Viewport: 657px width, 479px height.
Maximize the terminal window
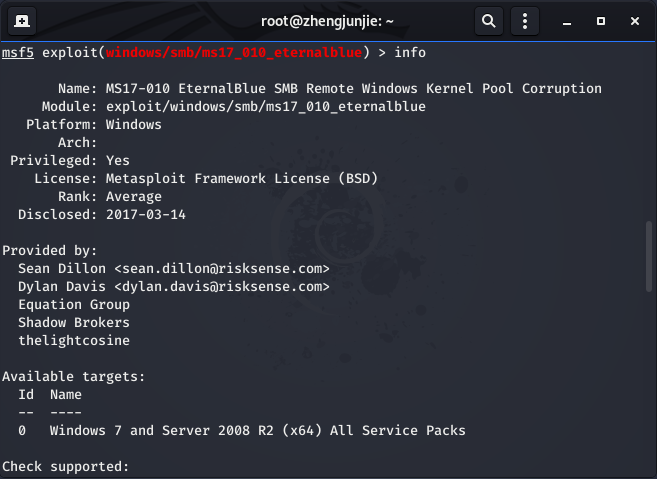point(601,21)
